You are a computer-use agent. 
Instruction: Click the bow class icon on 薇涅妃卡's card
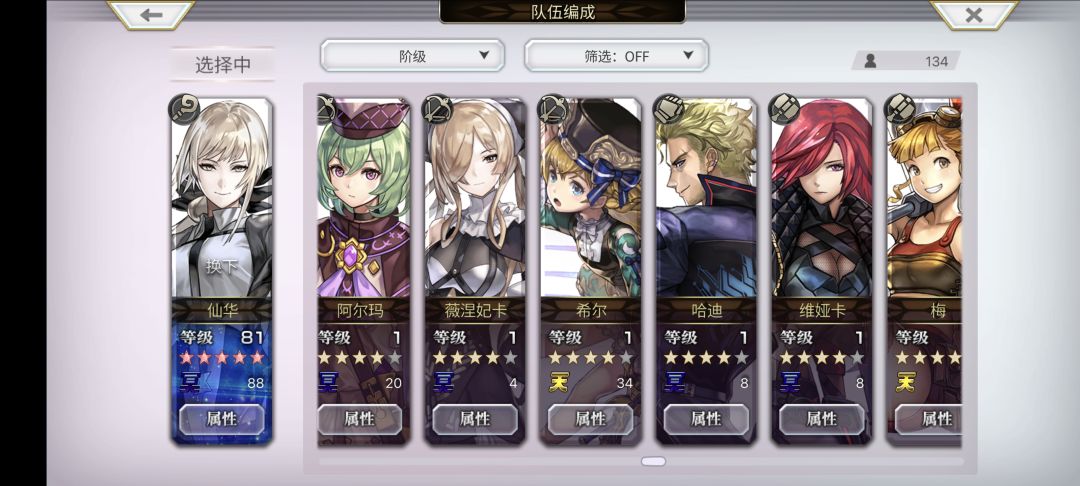coord(437,109)
